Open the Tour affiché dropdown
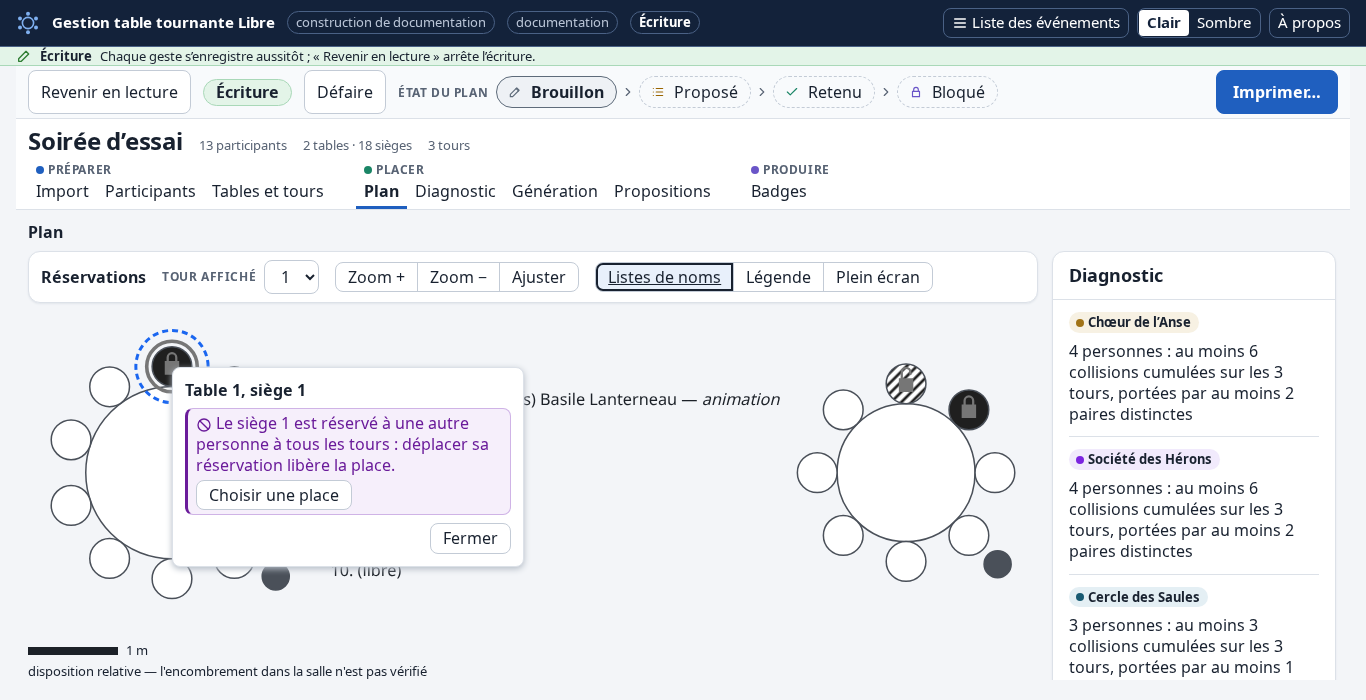The width and height of the screenshot is (1366, 700). pyautogui.click(x=291, y=277)
